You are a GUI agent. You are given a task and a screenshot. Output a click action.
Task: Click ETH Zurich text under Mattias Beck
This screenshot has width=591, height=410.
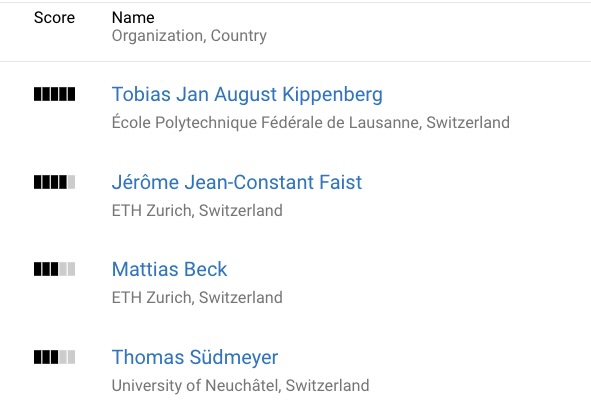pos(152,298)
